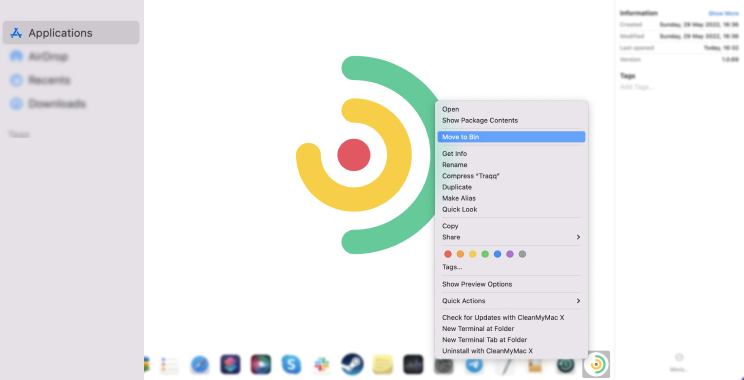
Task: Apply the green tag color
Action: pos(485,254)
